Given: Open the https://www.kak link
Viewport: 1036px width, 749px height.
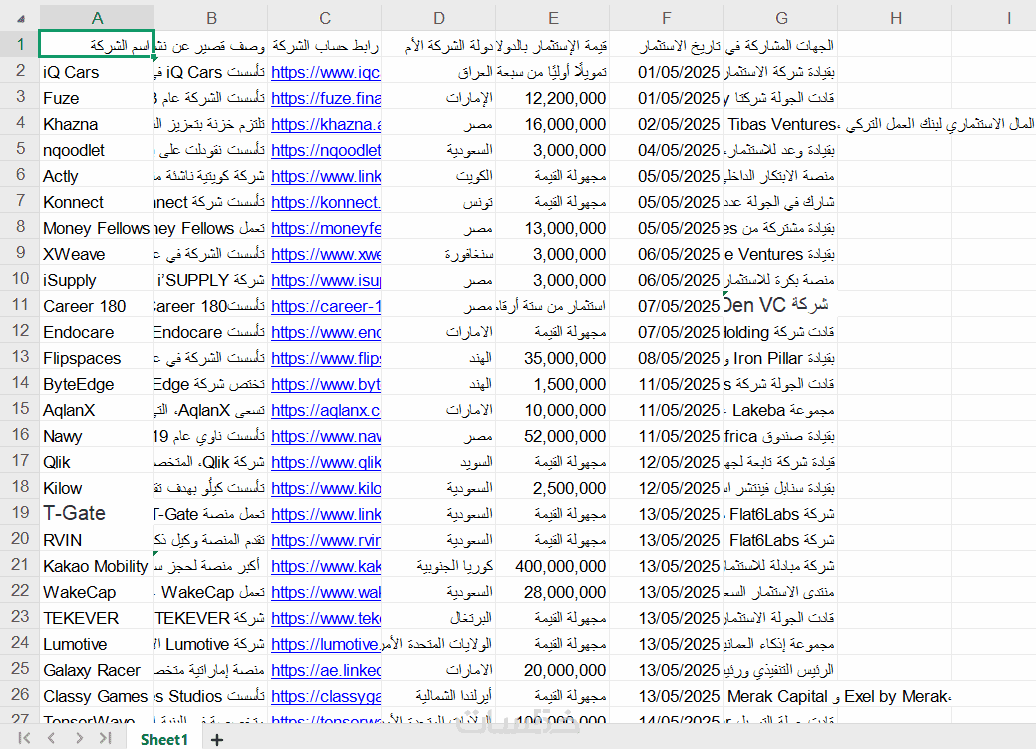Looking at the screenshot, I should click(x=326, y=567).
